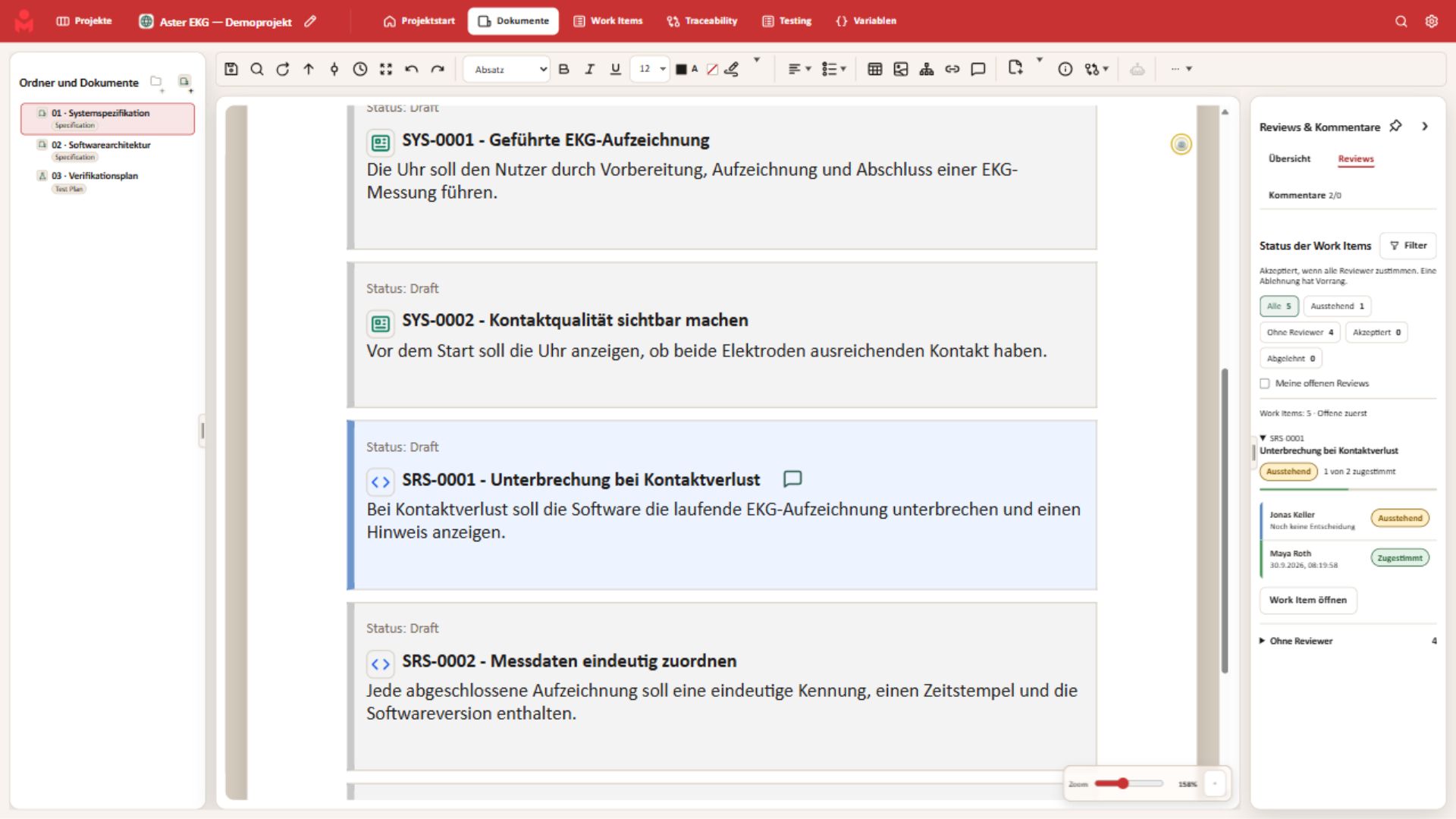
Task: Switch to the Übersicht tab
Action: 1289,158
